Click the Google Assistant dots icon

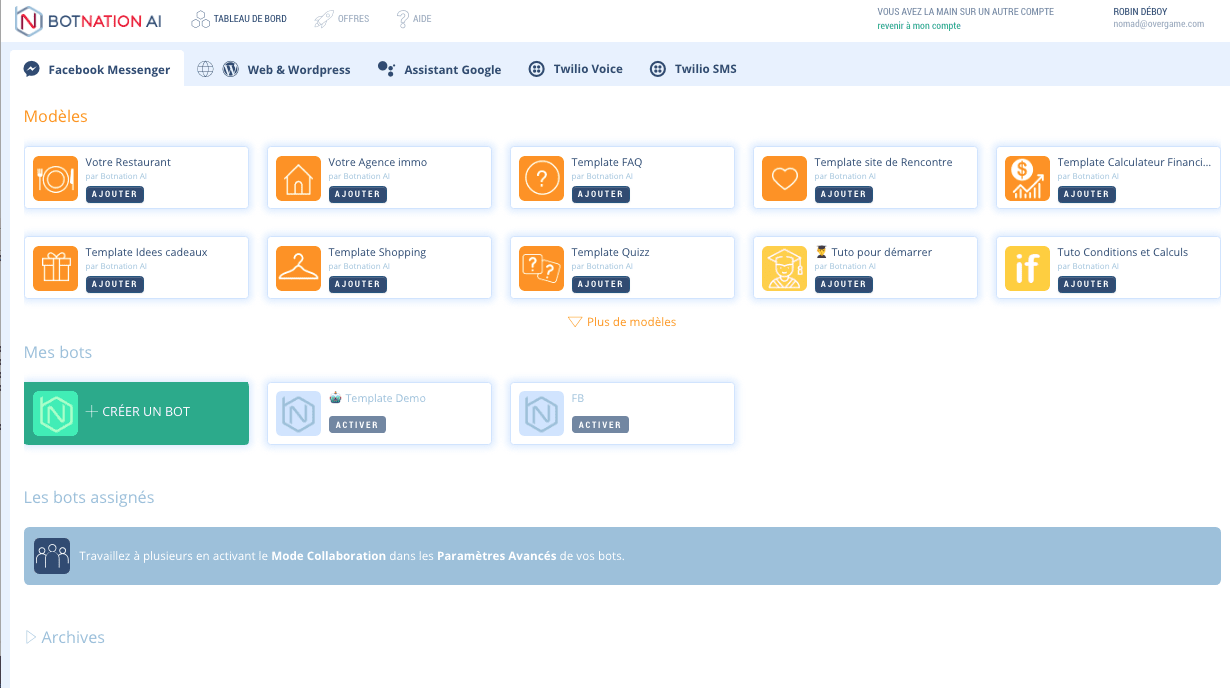point(386,69)
